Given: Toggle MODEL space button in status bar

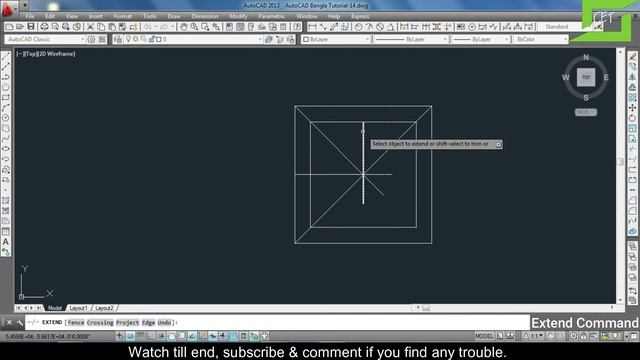Looking at the screenshot, I should point(484,336).
